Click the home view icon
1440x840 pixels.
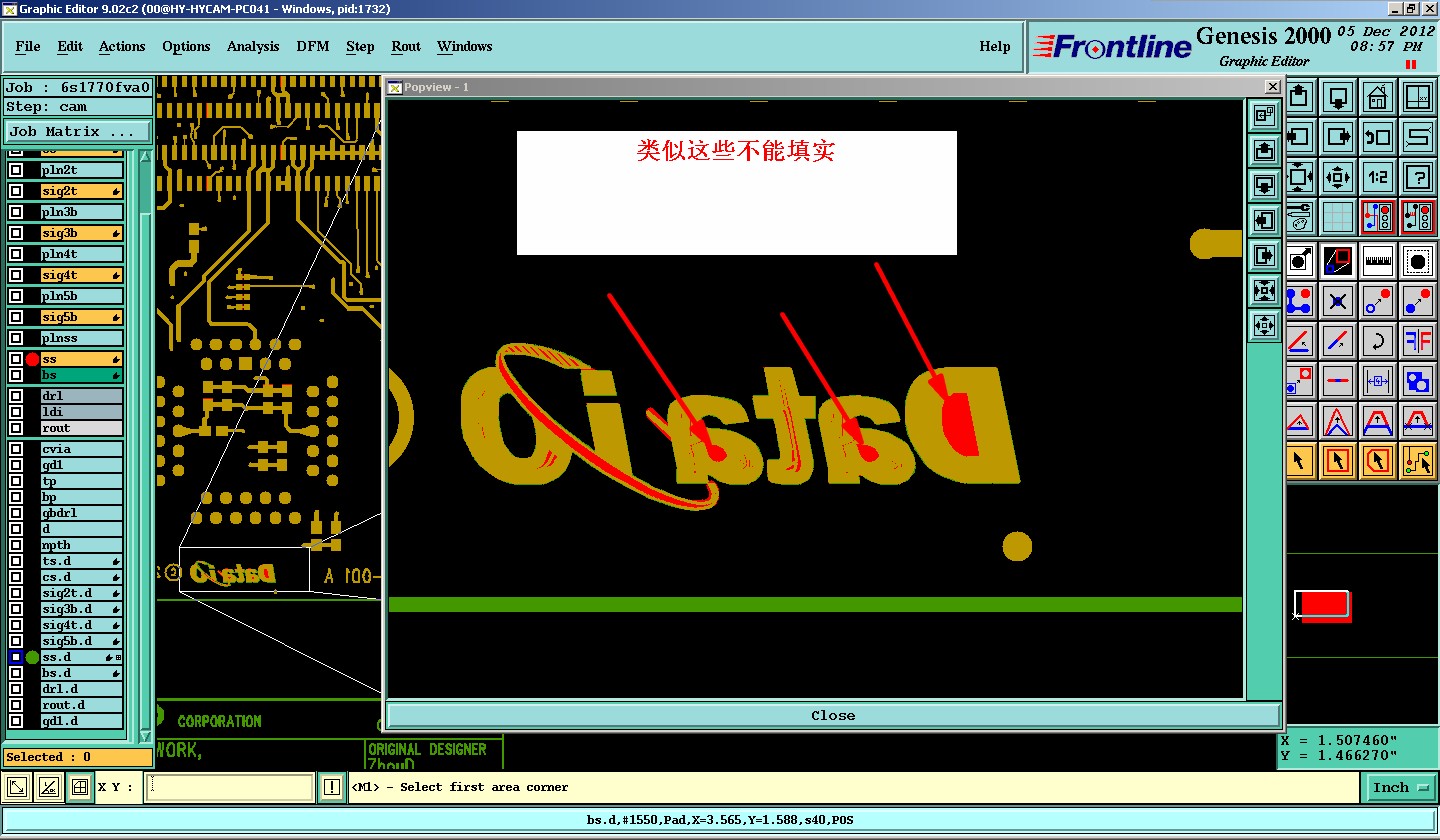[1377, 97]
